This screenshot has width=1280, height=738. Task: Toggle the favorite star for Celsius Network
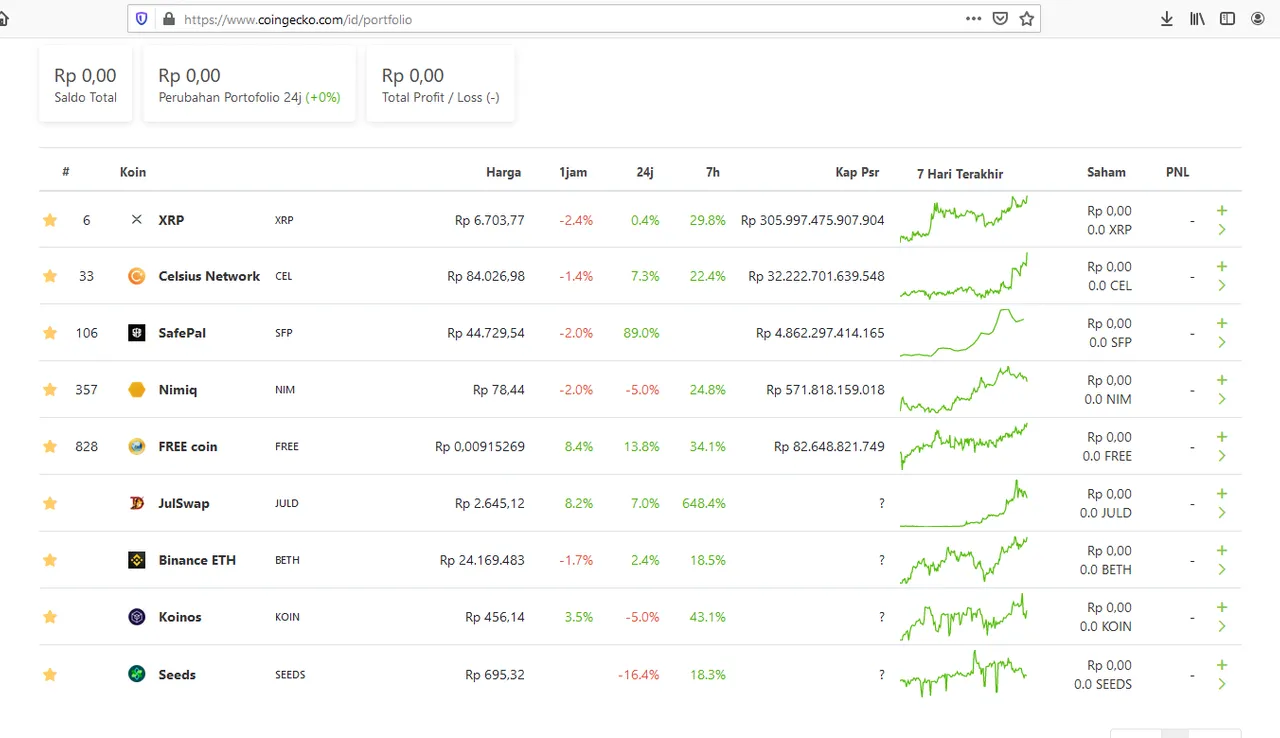point(50,276)
